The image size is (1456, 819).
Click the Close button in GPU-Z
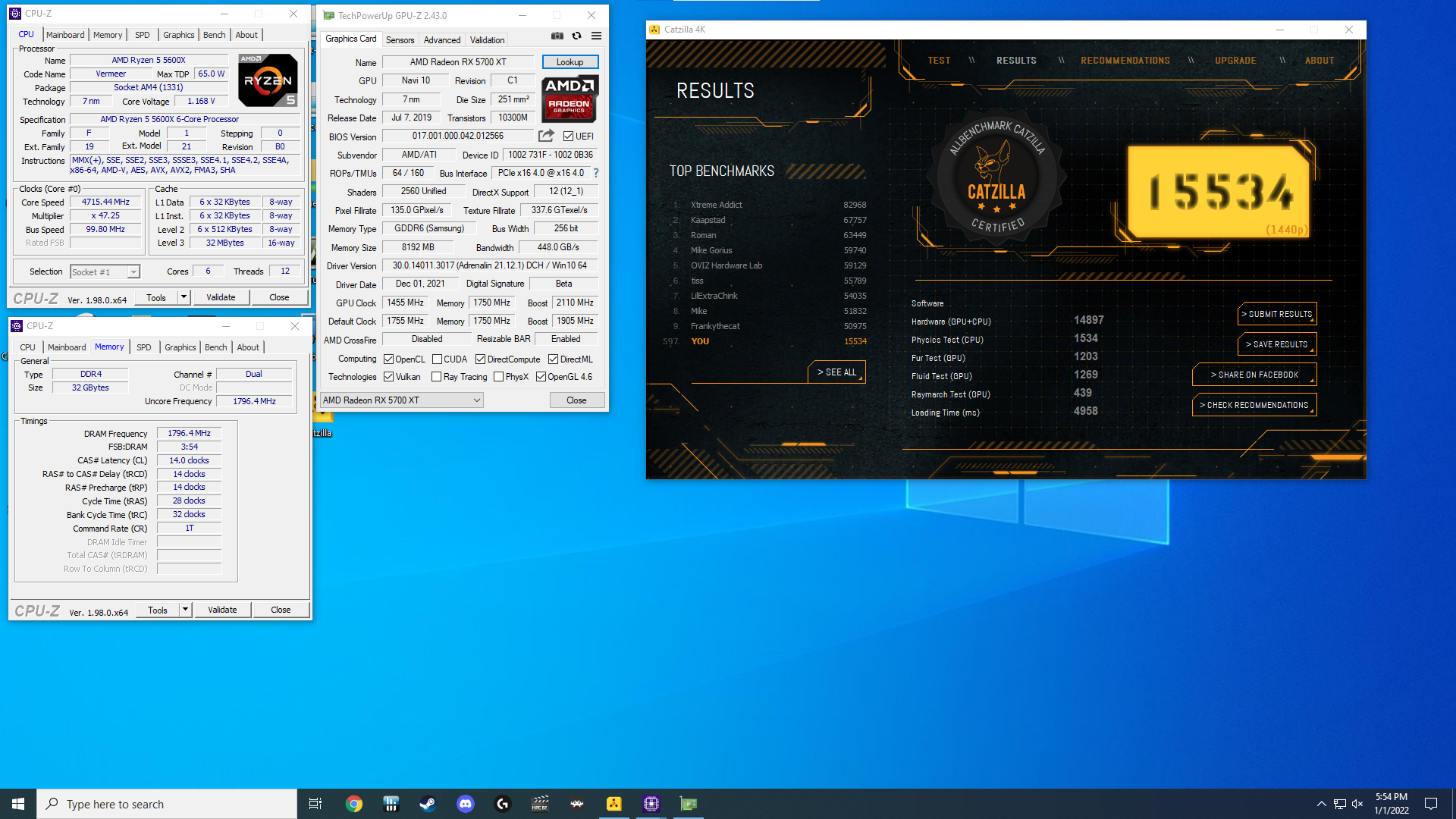(x=576, y=400)
